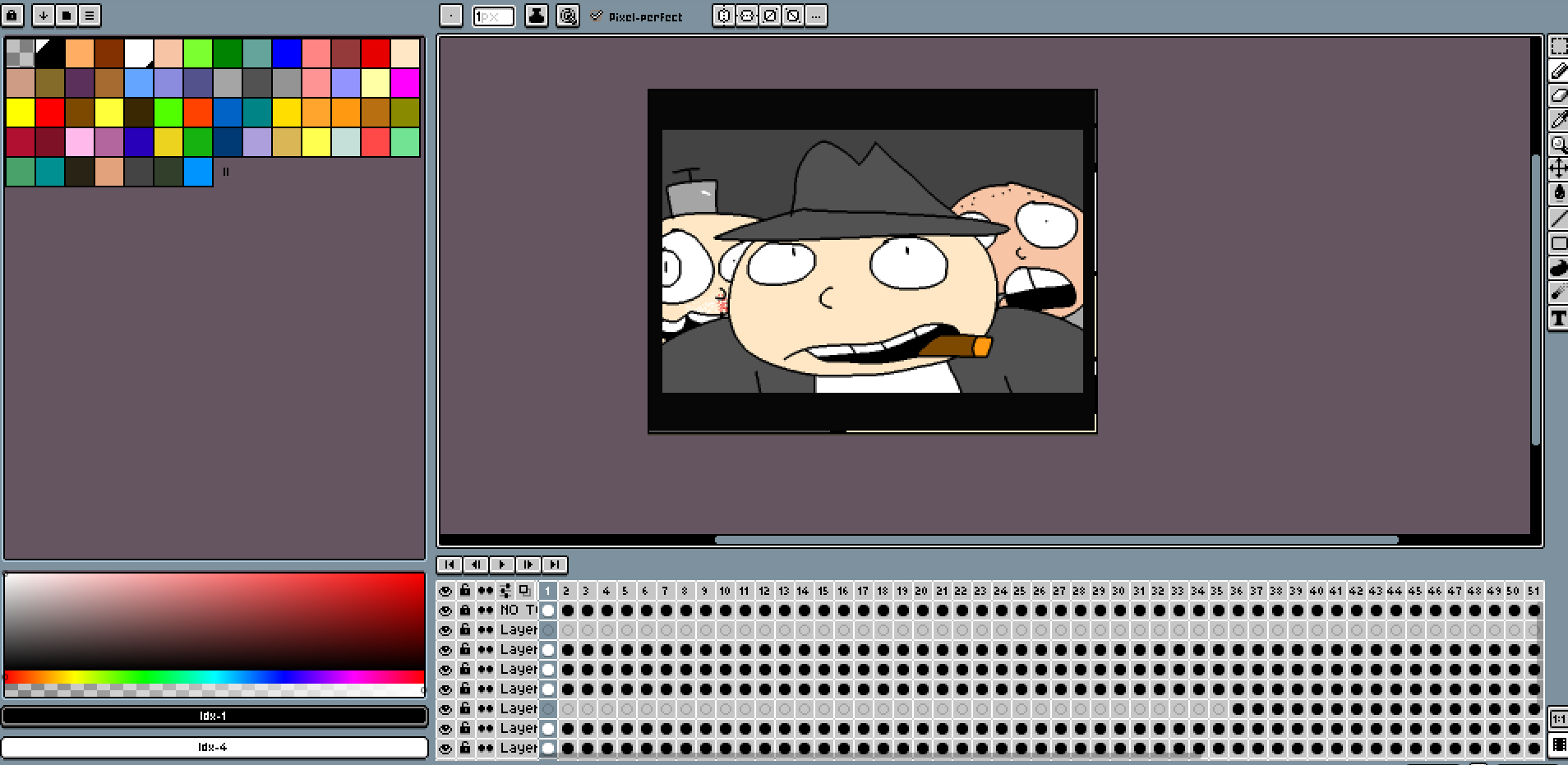The width and height of the screenshot is (1568, 765).
Task: Hide the NO T... layer
Action: coord(445,611)
